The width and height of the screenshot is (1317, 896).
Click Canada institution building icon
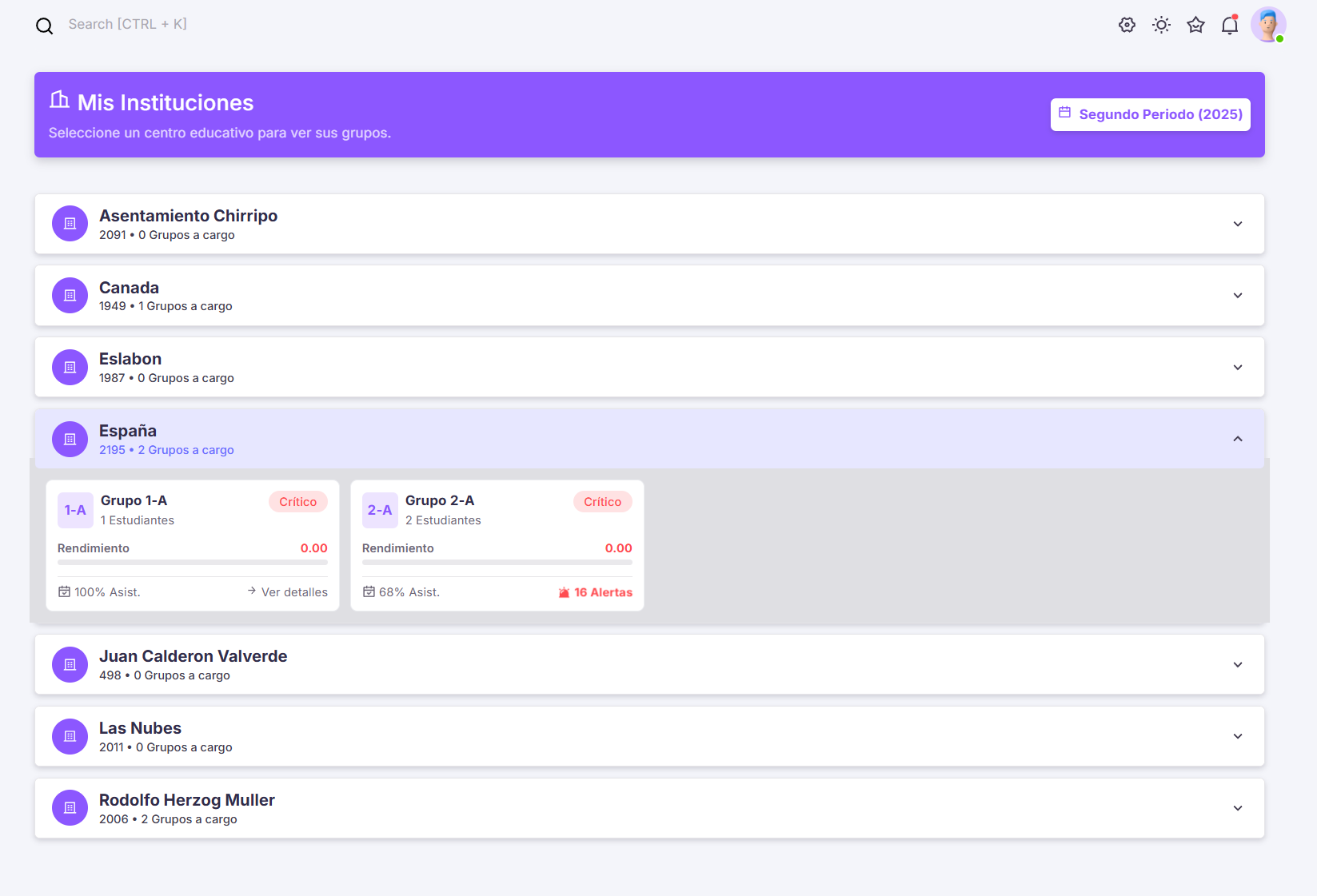click(x=70, y=296)
